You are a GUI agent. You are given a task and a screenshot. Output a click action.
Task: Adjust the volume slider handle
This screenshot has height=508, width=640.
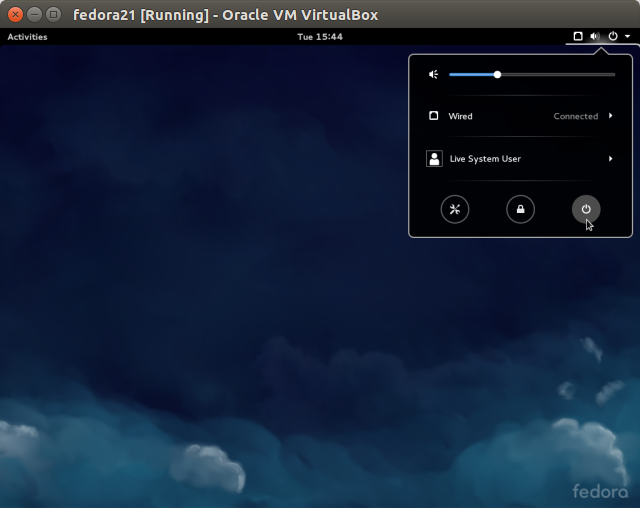497,75
